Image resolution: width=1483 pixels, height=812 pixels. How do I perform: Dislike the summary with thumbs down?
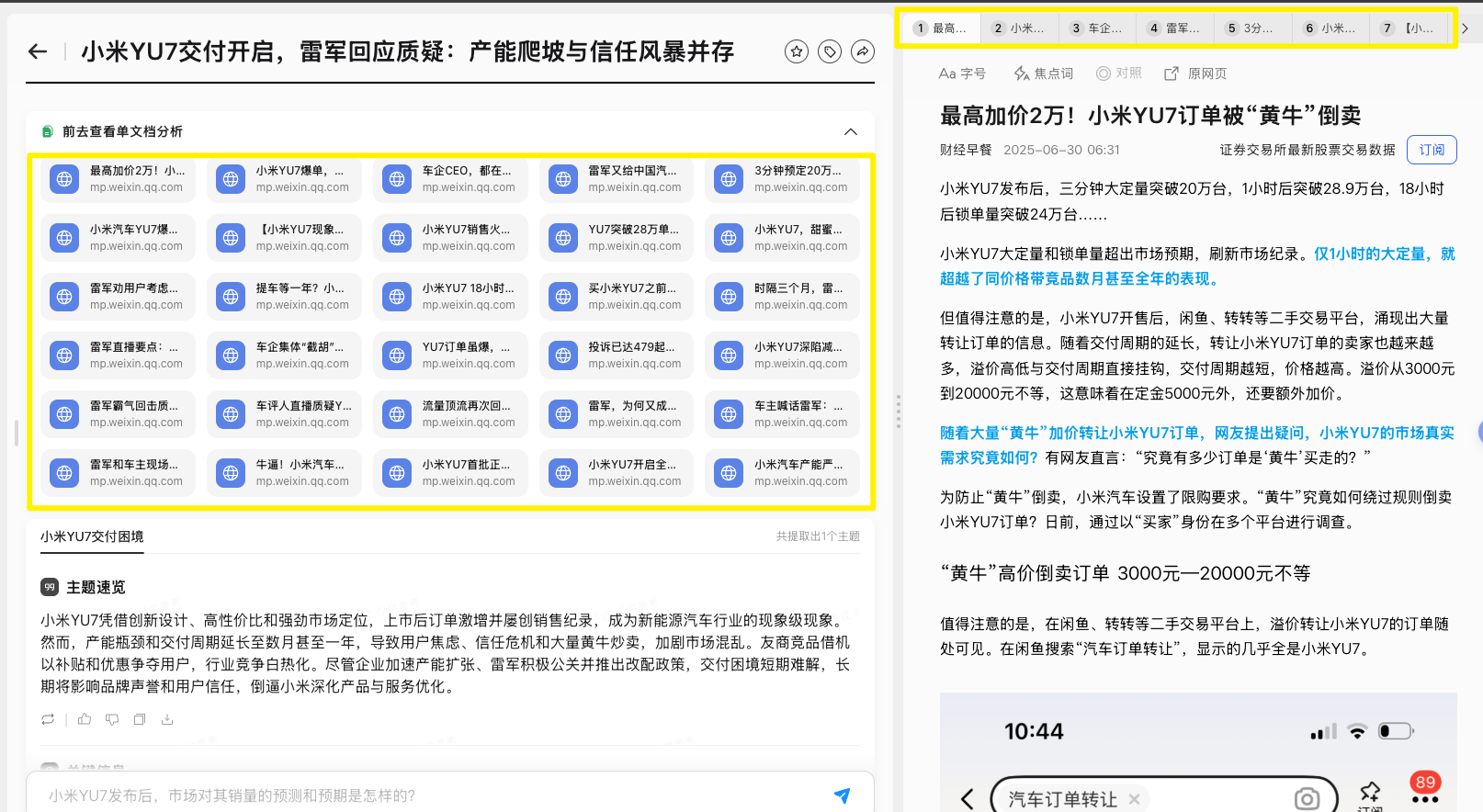coord(112,719)
